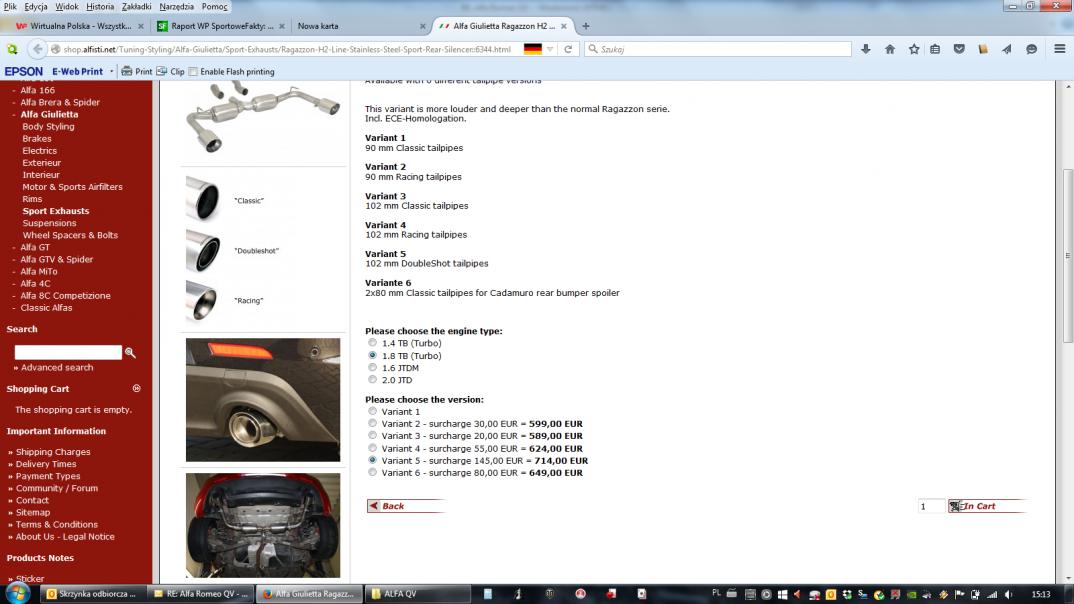Click the page vertical scrollbar thumb
This screenshot has width=1074, height=604.
[x=1068, y=255]
